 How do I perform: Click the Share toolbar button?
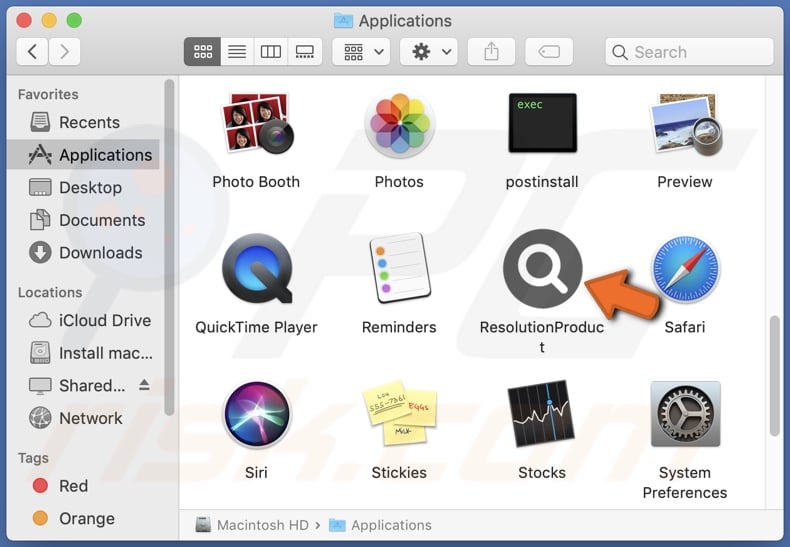tap(491, 51)
